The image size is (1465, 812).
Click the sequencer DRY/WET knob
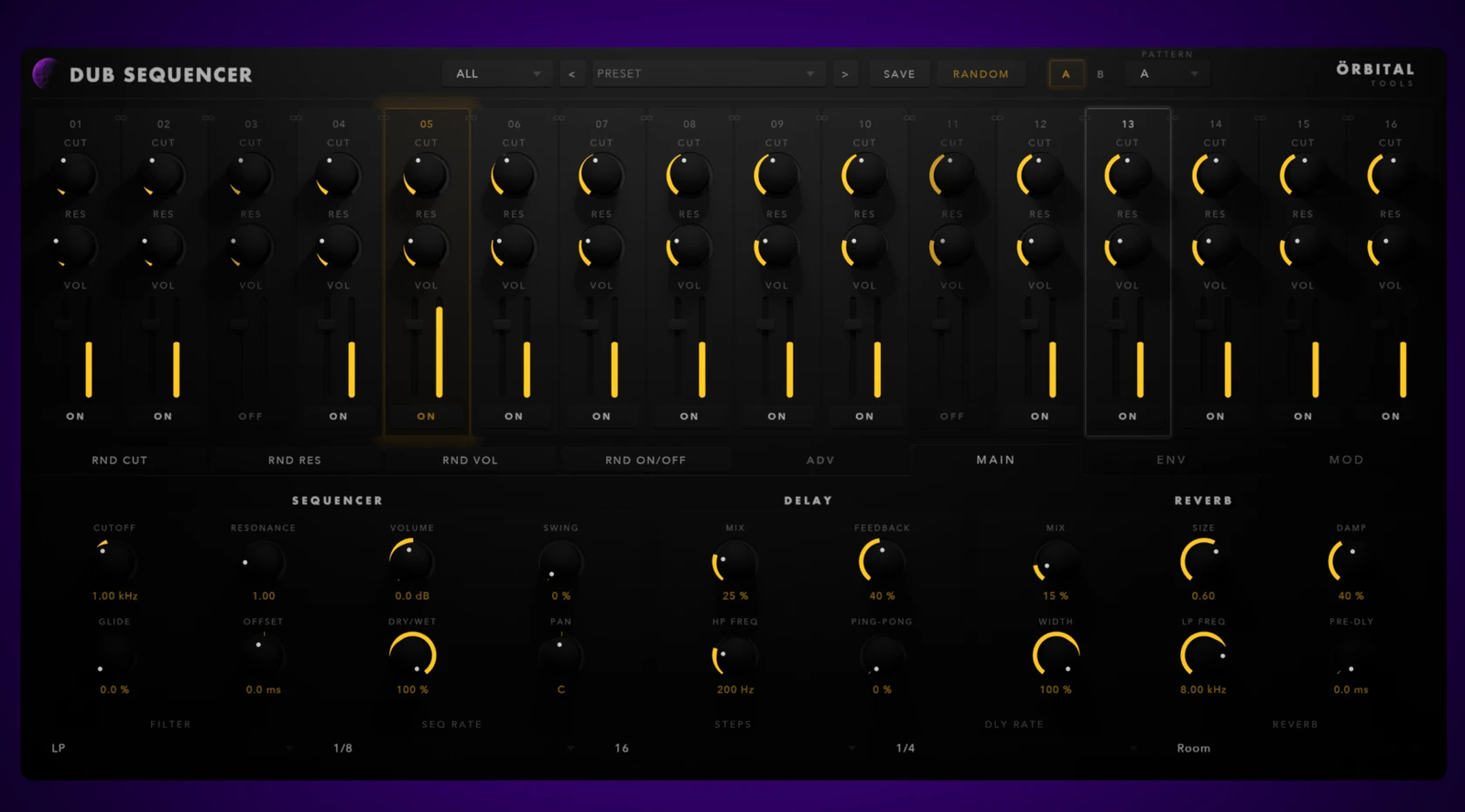pos(412,655)
